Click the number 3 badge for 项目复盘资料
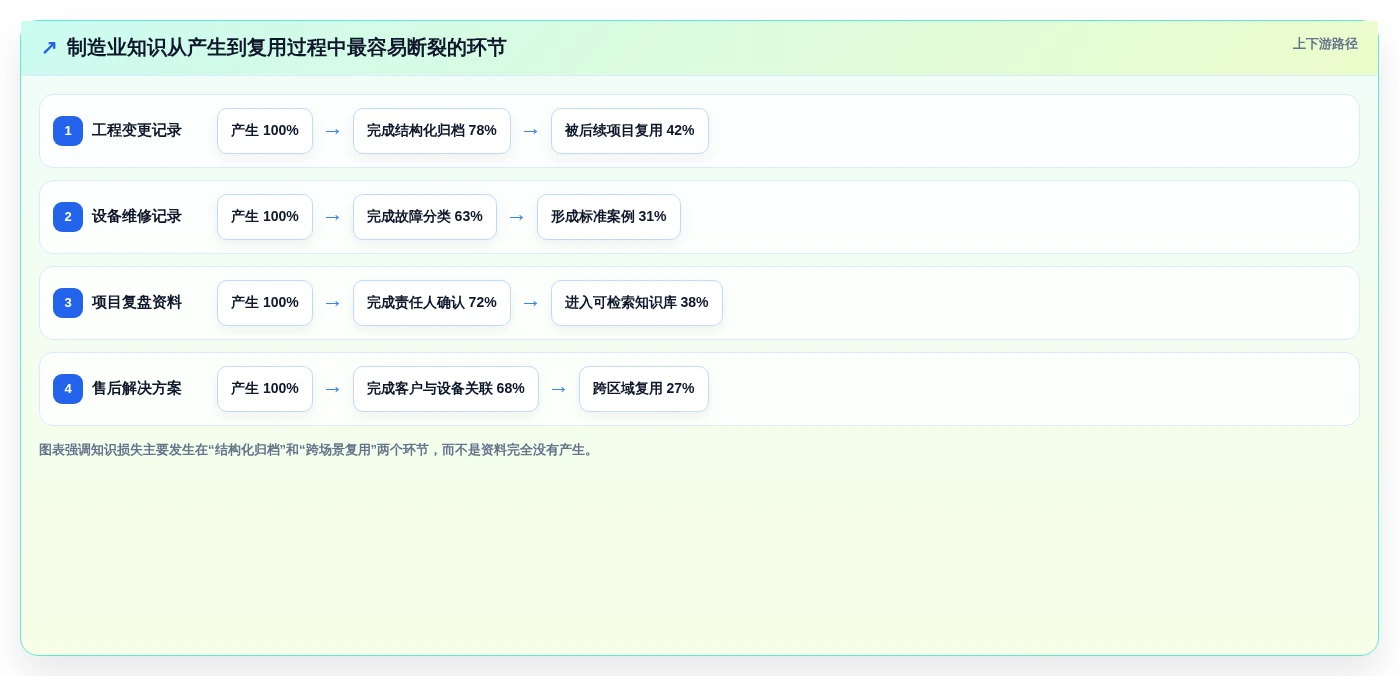This screenshot has height=676, width=1399. pos(68,303)
